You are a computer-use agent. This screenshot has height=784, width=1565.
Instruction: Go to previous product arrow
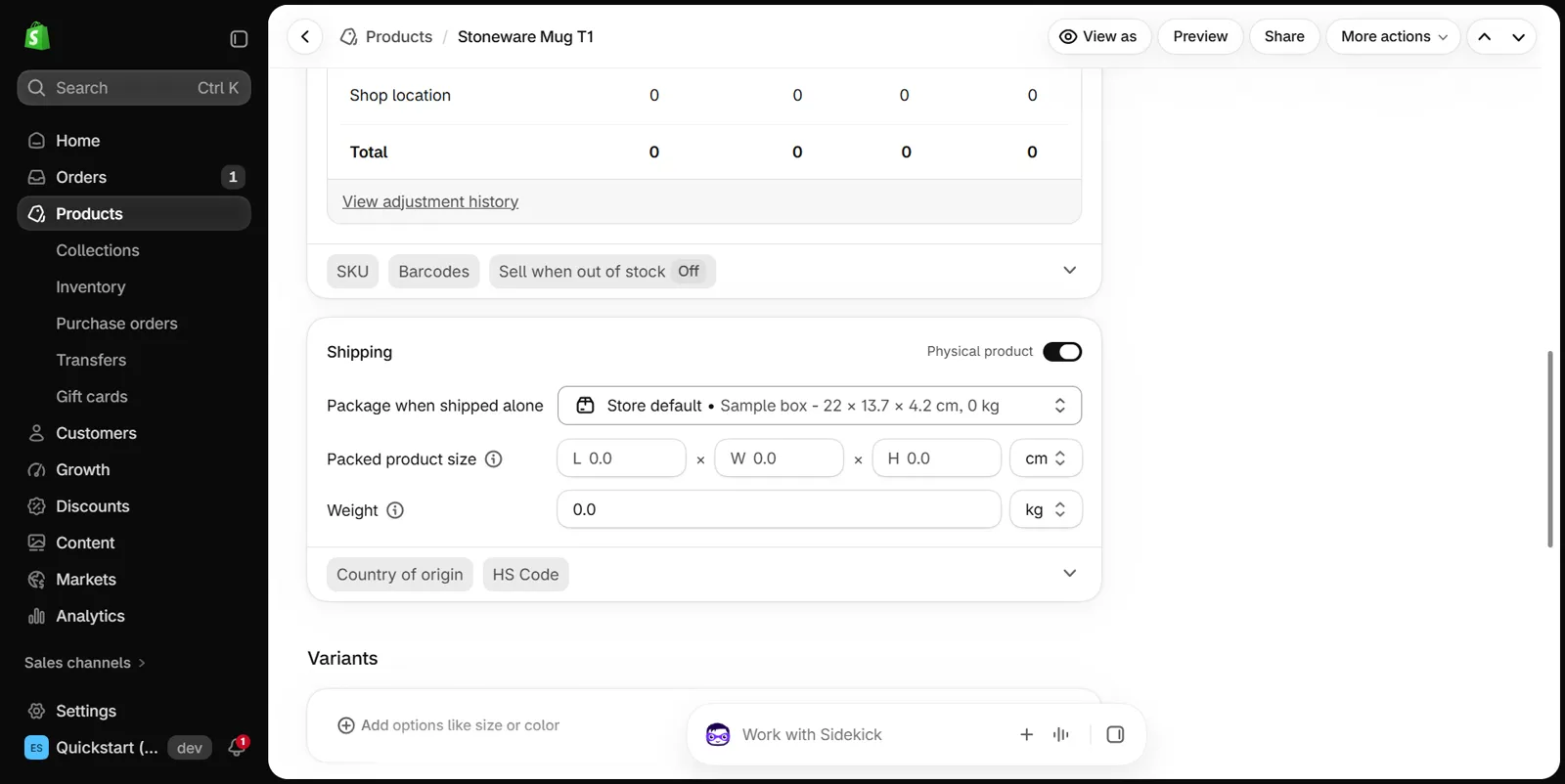point(1485,37)
